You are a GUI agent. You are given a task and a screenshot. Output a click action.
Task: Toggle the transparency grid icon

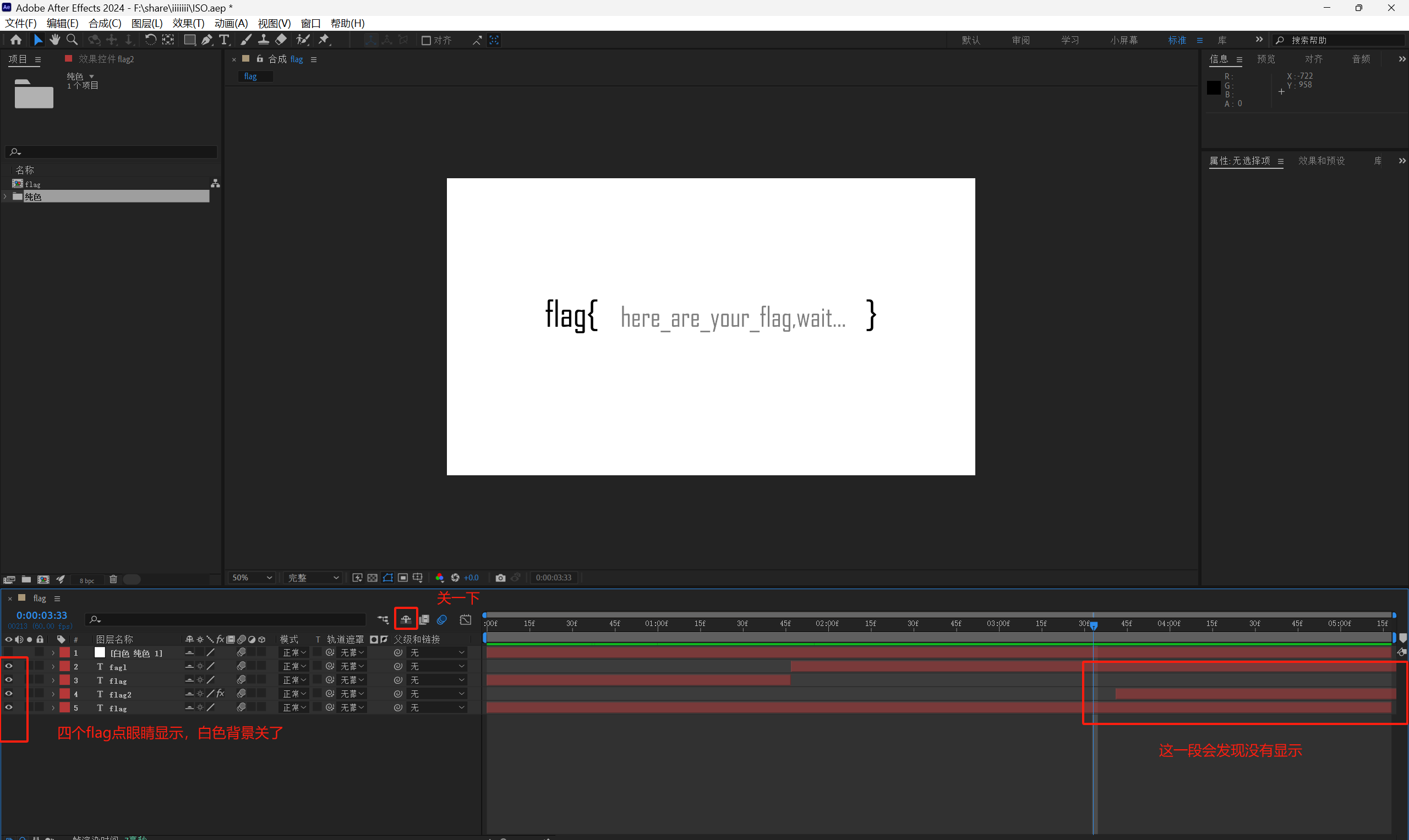(372, 578)
